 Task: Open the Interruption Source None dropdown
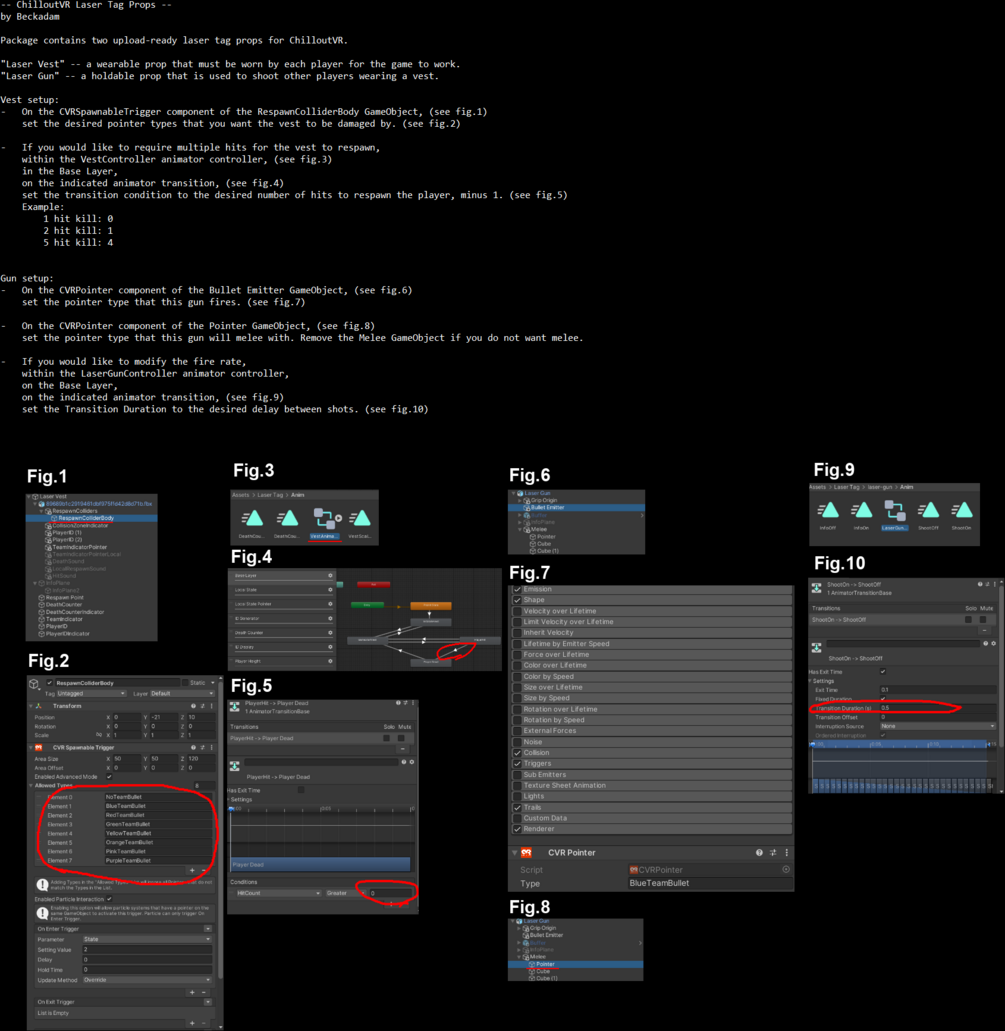[938, 726]
